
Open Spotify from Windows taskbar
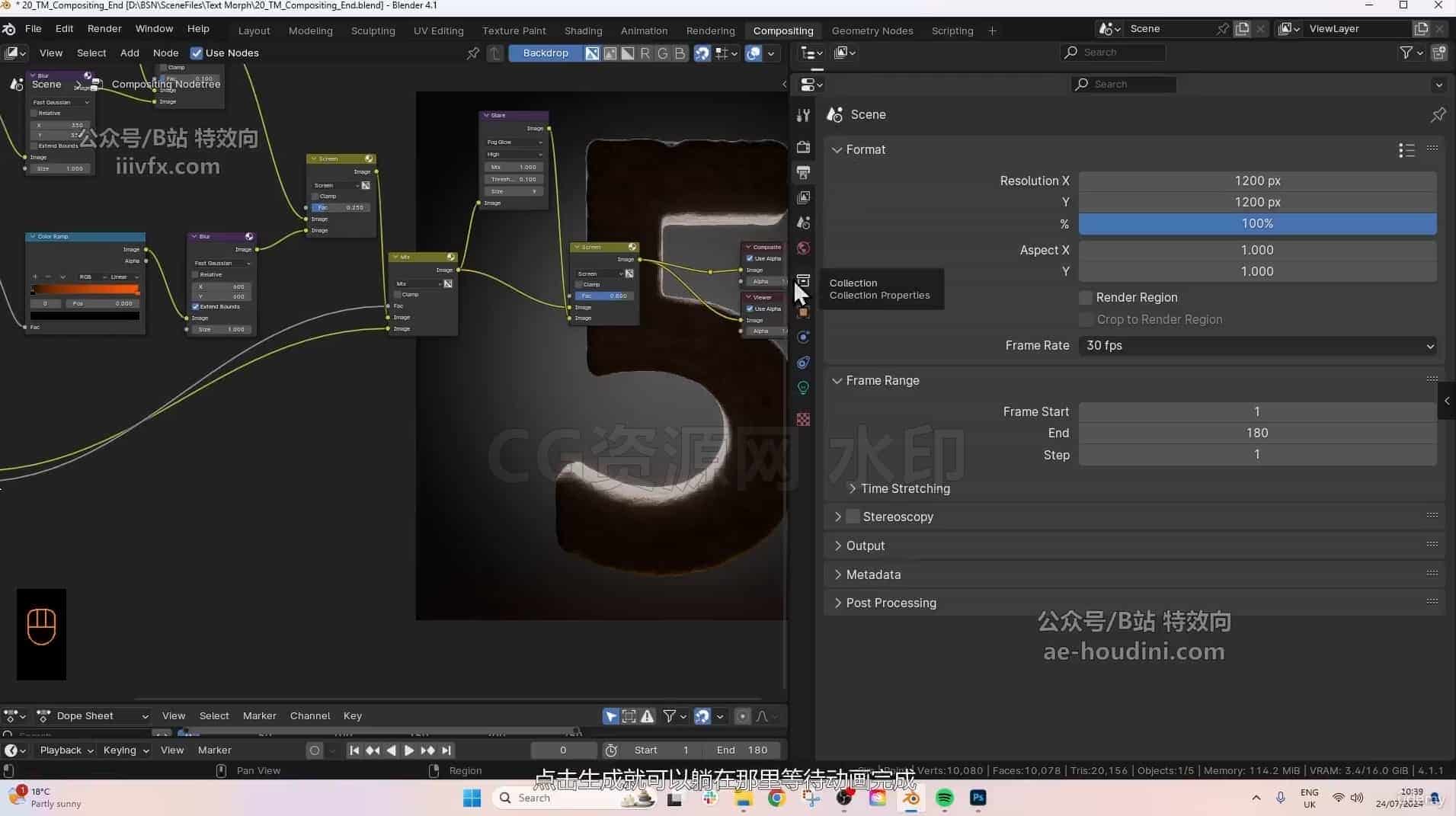945,798
